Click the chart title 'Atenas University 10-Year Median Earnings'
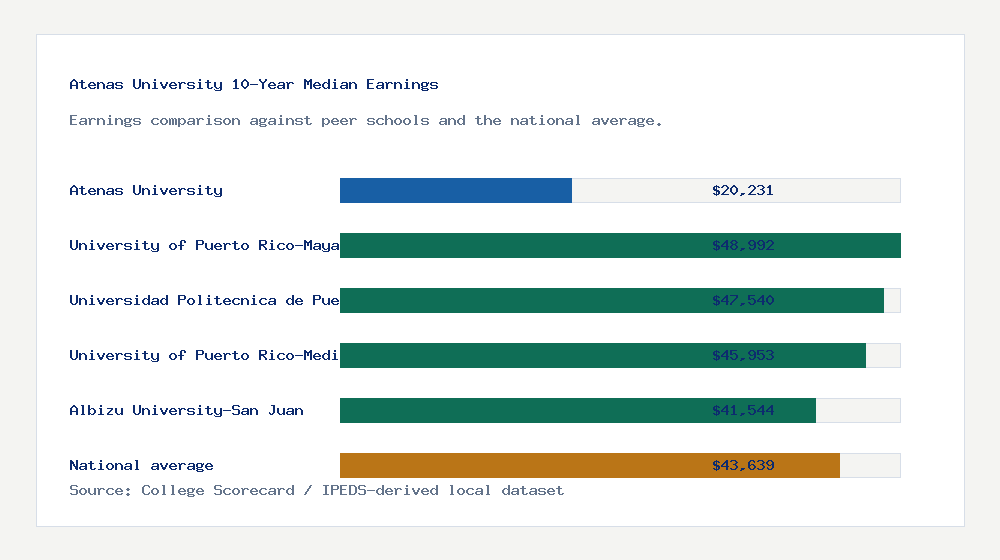 (254, 84)
